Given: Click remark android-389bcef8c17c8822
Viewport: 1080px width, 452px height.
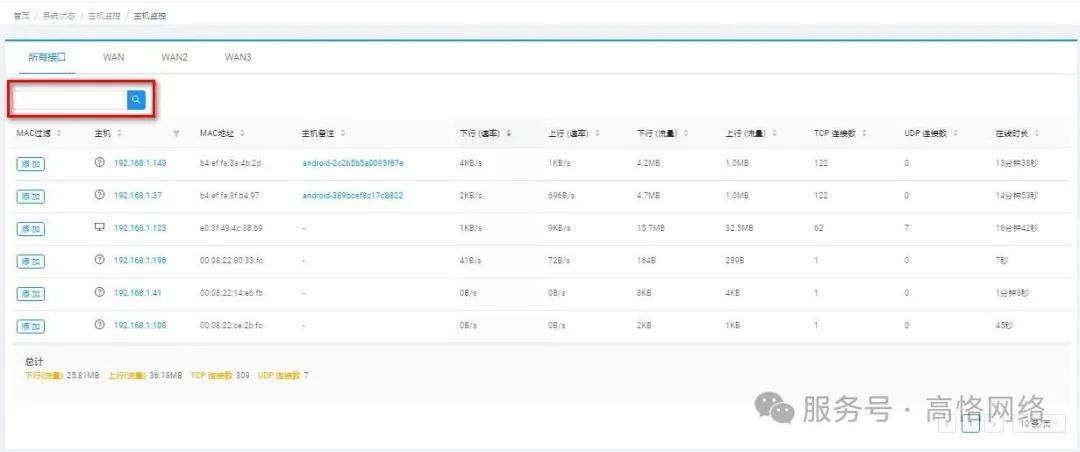Looking at the screenshot, I should pyautogui.click(x=353, y=196).
